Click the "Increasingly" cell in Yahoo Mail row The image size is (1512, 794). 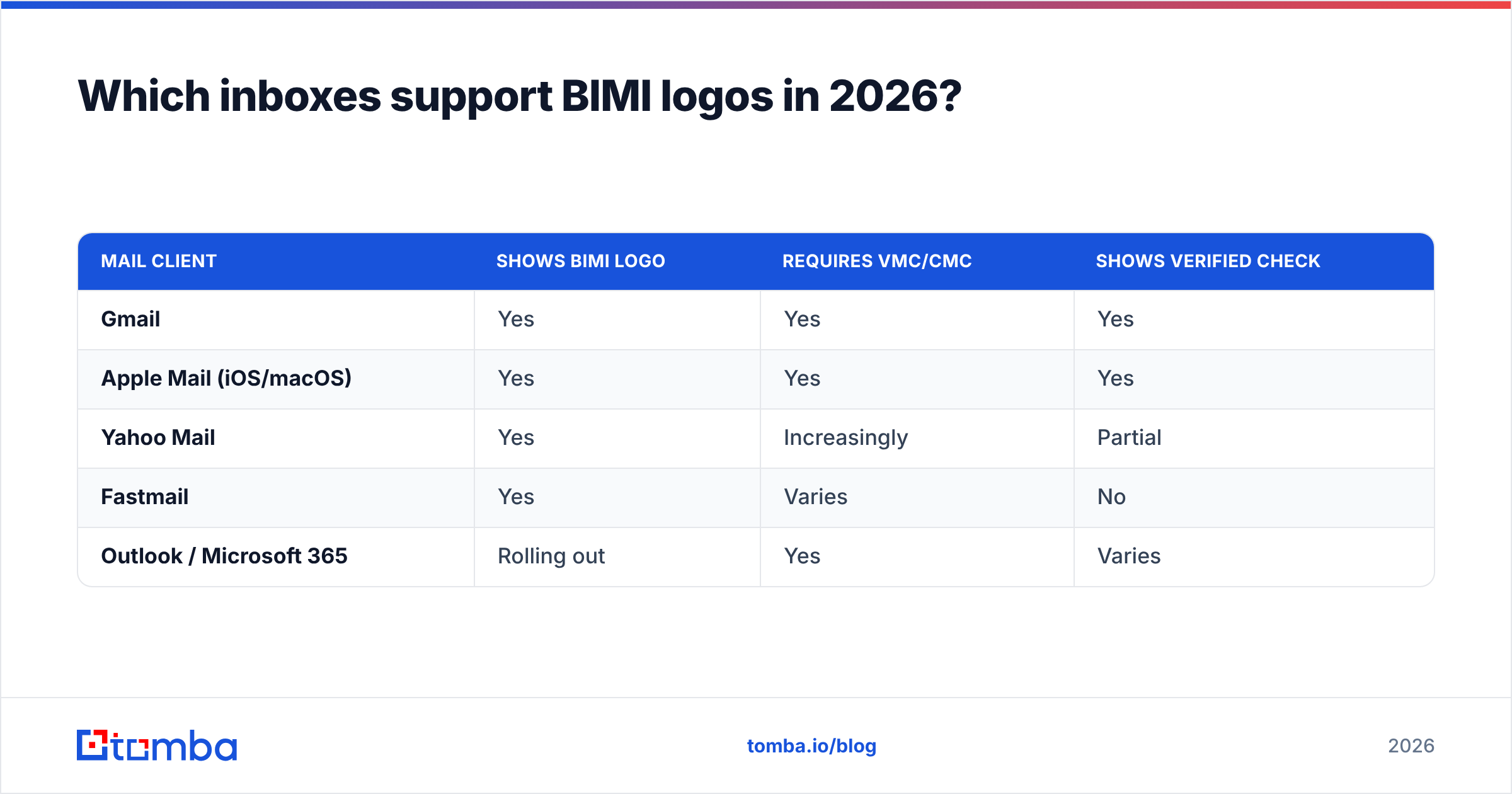845,439
